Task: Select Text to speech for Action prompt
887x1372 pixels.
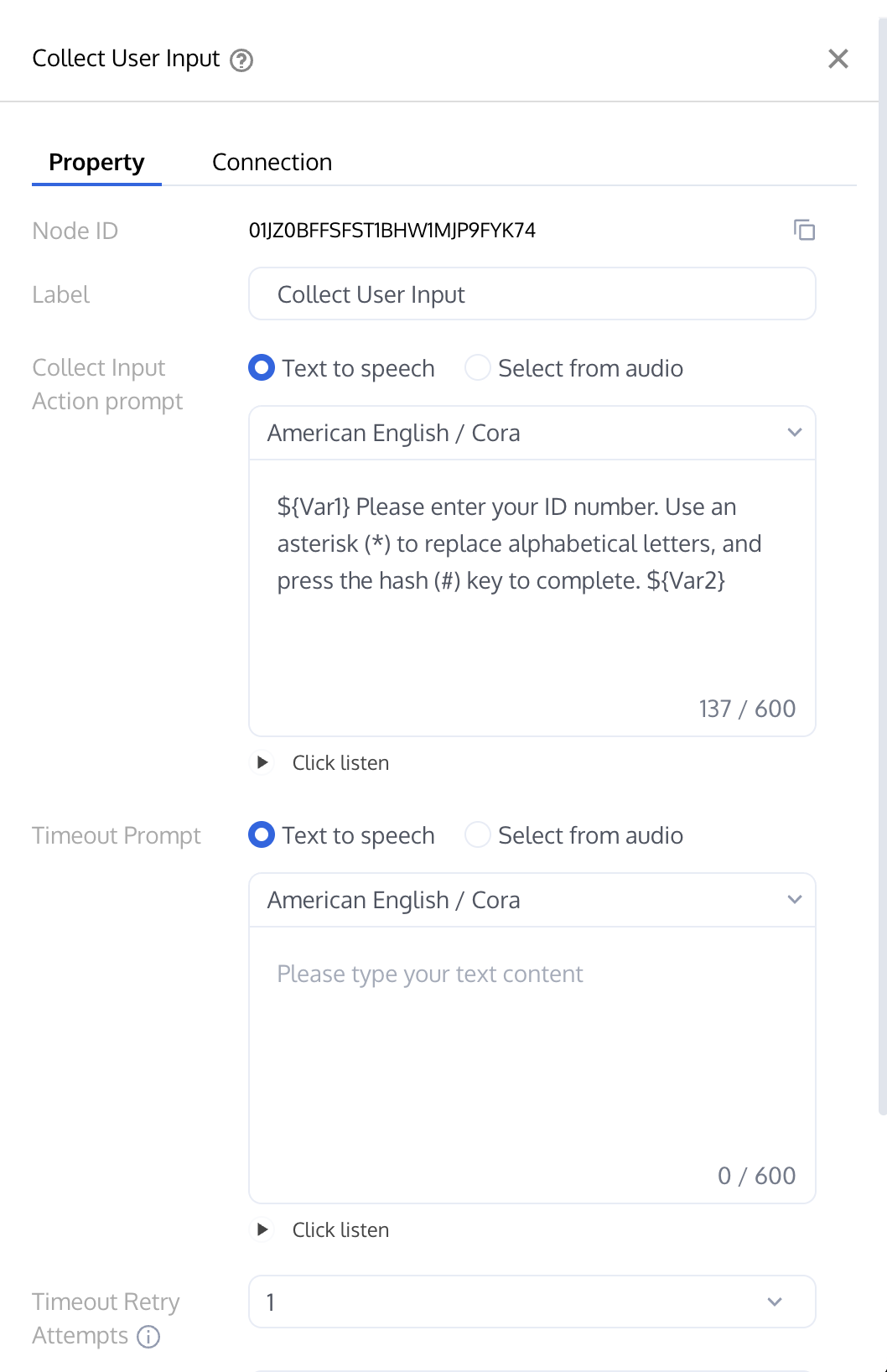Action: pos(262,368)
